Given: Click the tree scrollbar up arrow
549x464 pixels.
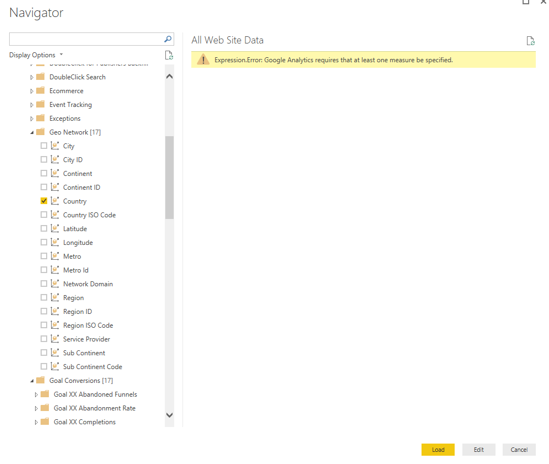Looking at the screenshot, I should tap(169, 76).
